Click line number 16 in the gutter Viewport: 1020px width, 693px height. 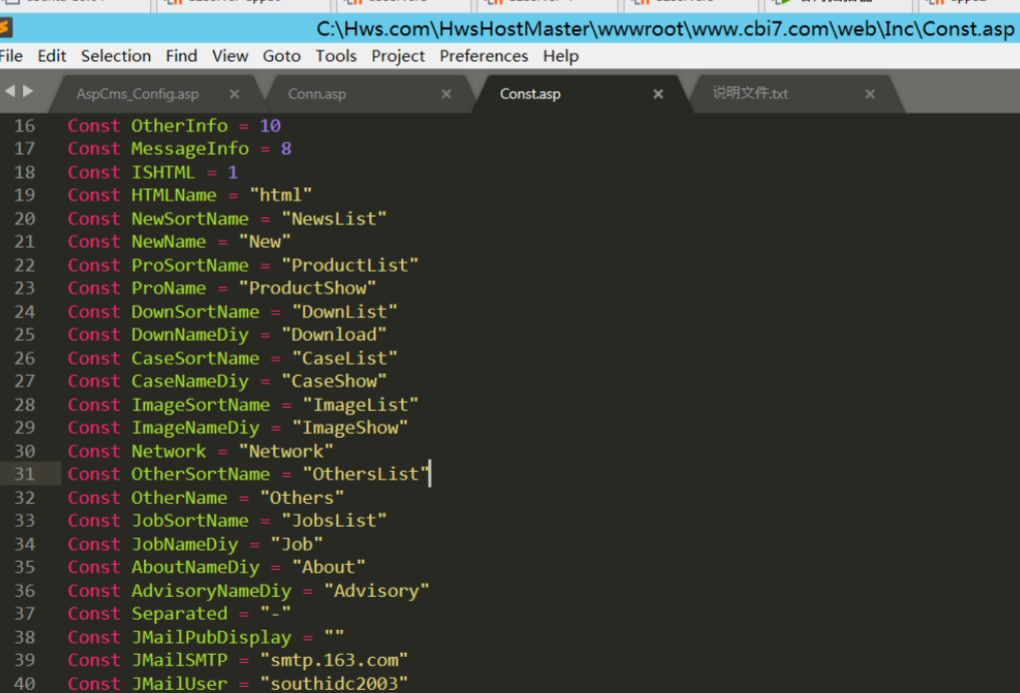point(24,126)
